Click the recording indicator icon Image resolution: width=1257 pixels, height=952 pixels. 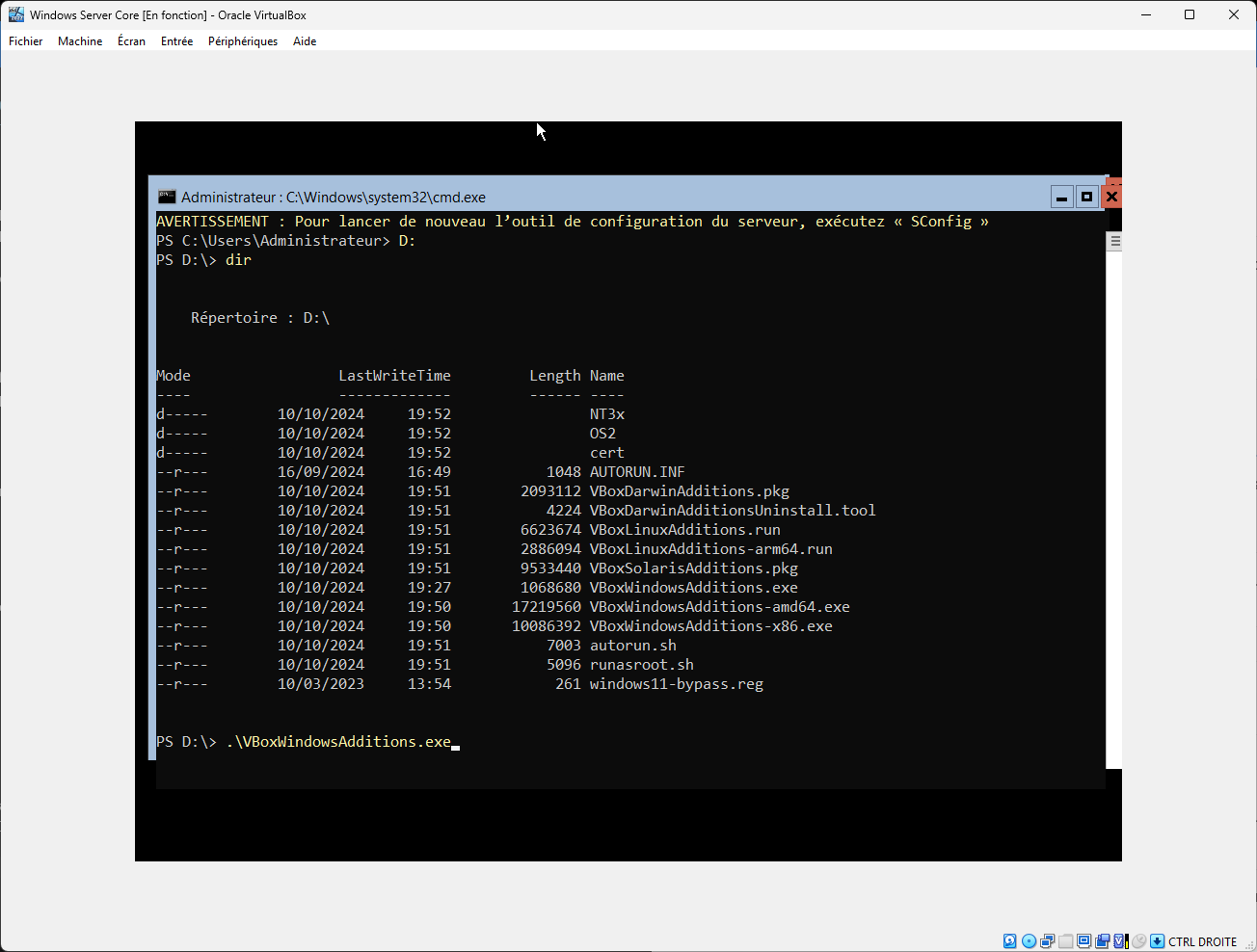pos(1103,941)
